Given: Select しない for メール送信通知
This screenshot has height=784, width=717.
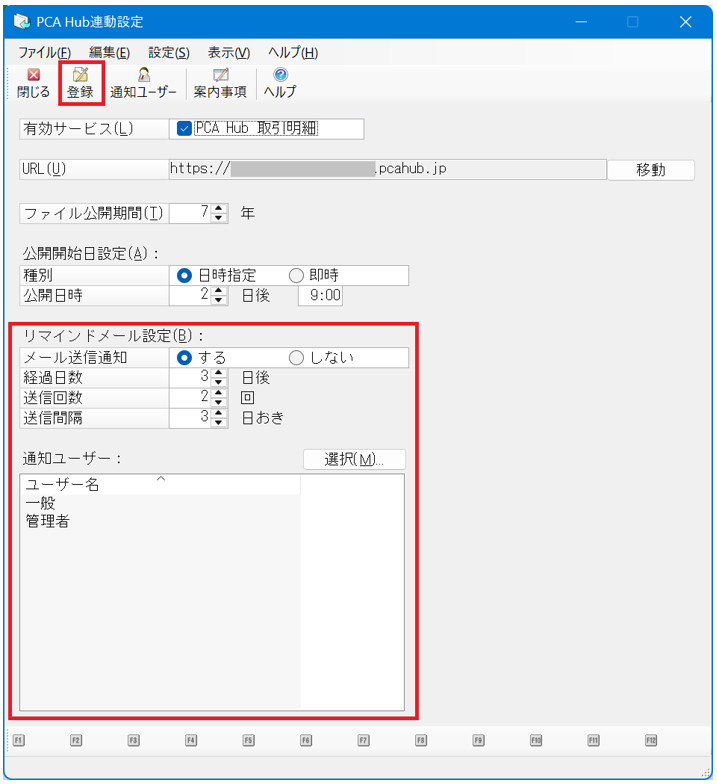Looking at the screenshot, I should click(296, 358).
